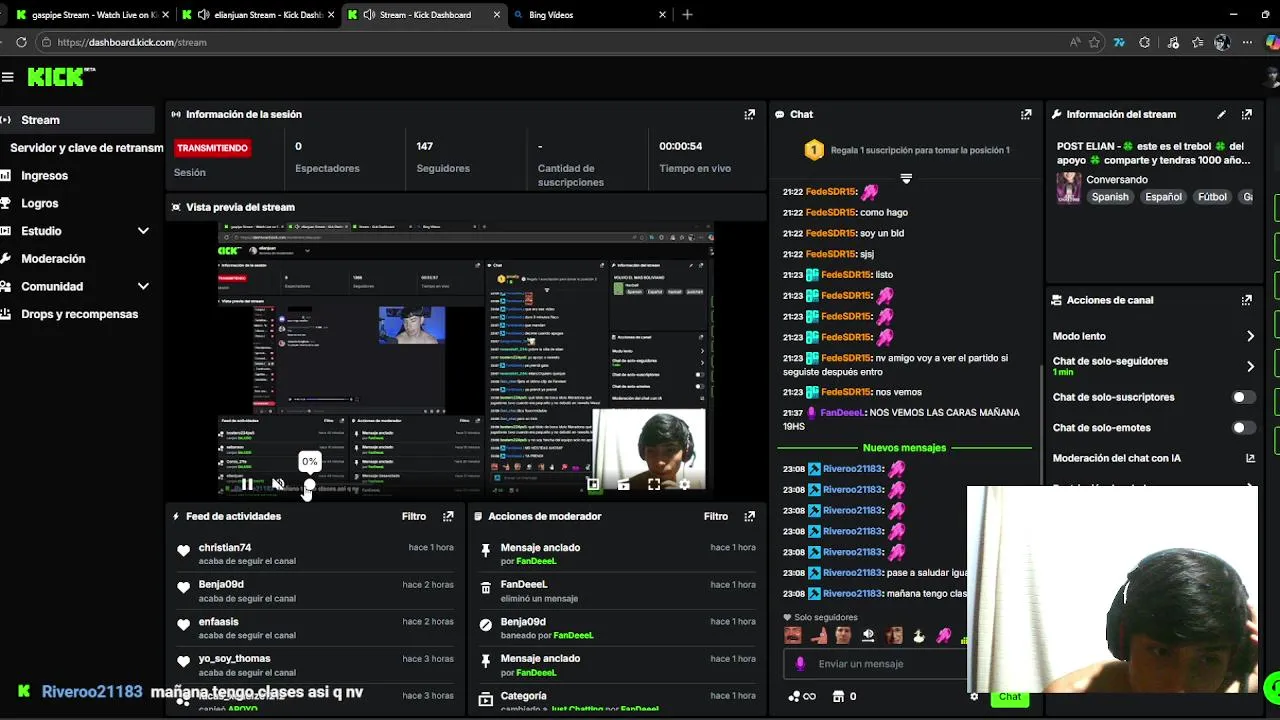Open Filtro in Feed de actividades
Image resolution: width=1280 pixels, height=720 pixels.
414,517
